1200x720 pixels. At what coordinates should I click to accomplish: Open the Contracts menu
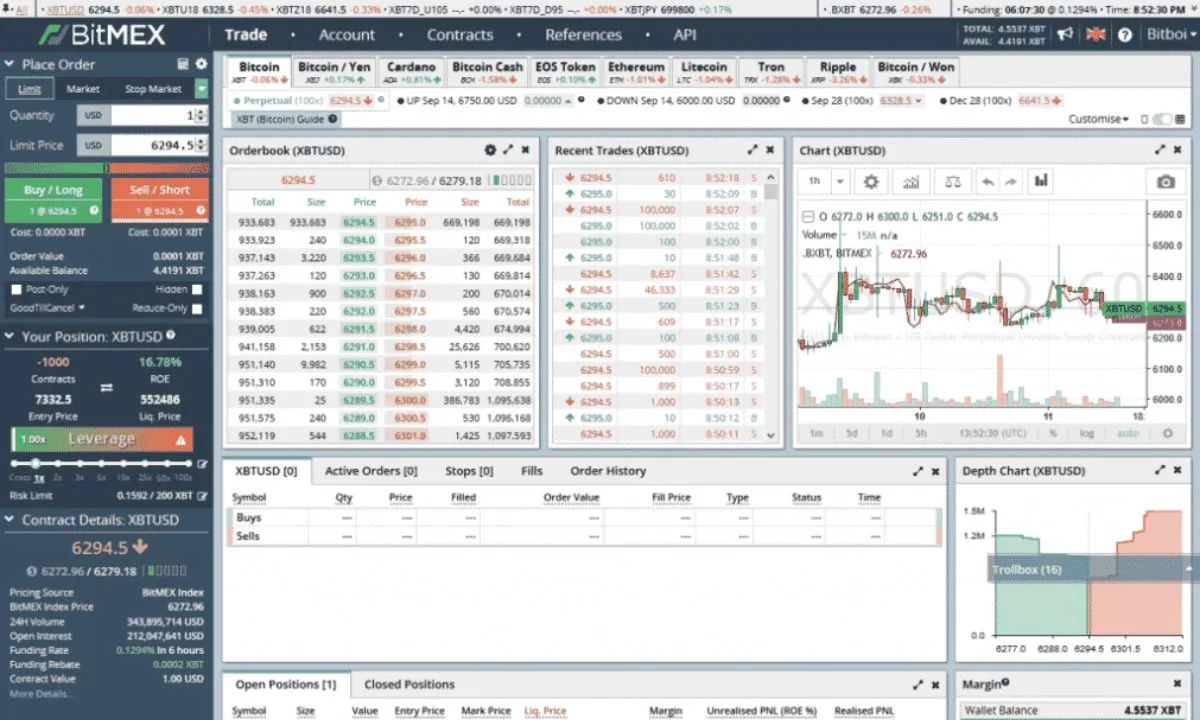pyautogui.click(x=460, y=34)
